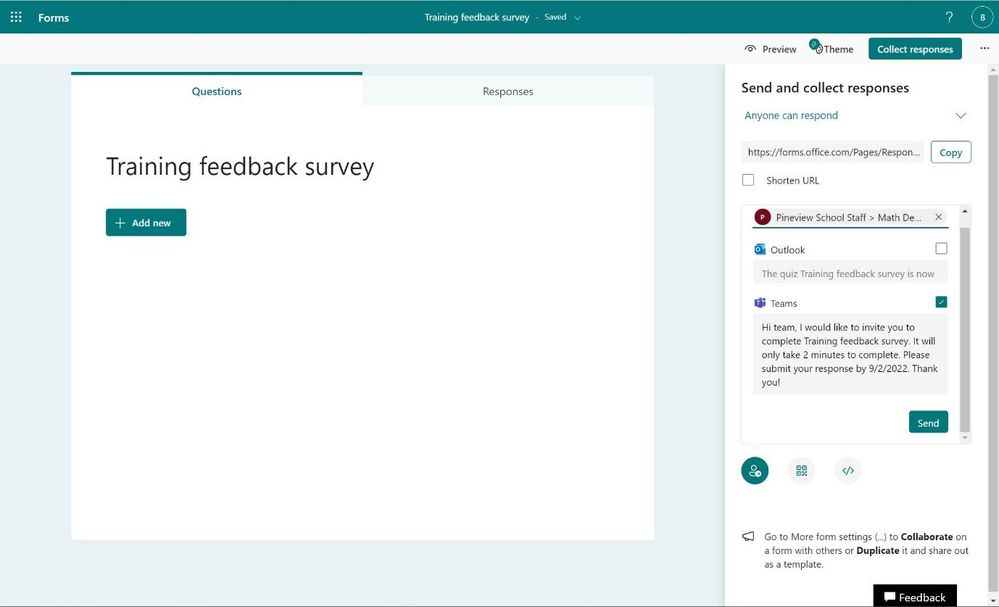Viewport: 999px width, 607px height.
Task: Tick the Shorten URL checkbox
Action: point(748,180)
